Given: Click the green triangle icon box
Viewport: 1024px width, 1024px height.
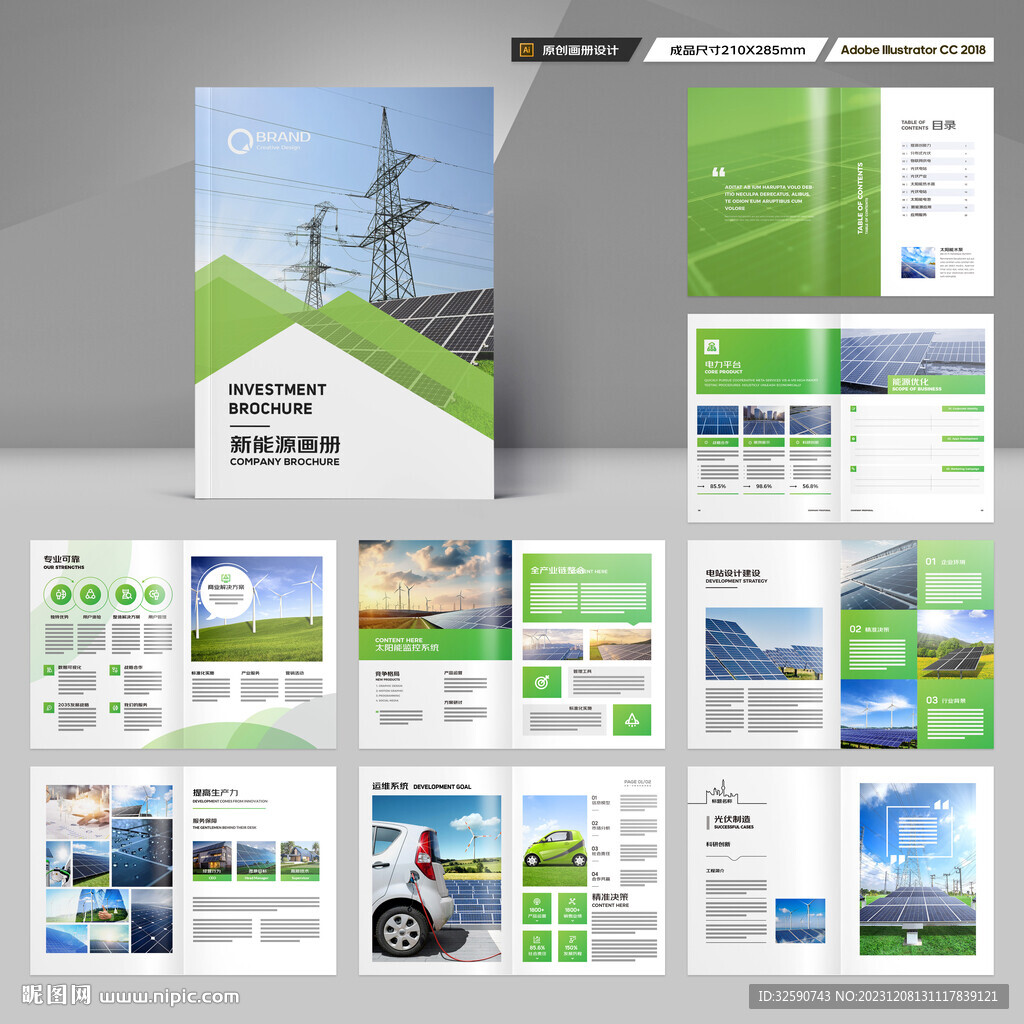Looking at the screenshot, I should [632, 720].
